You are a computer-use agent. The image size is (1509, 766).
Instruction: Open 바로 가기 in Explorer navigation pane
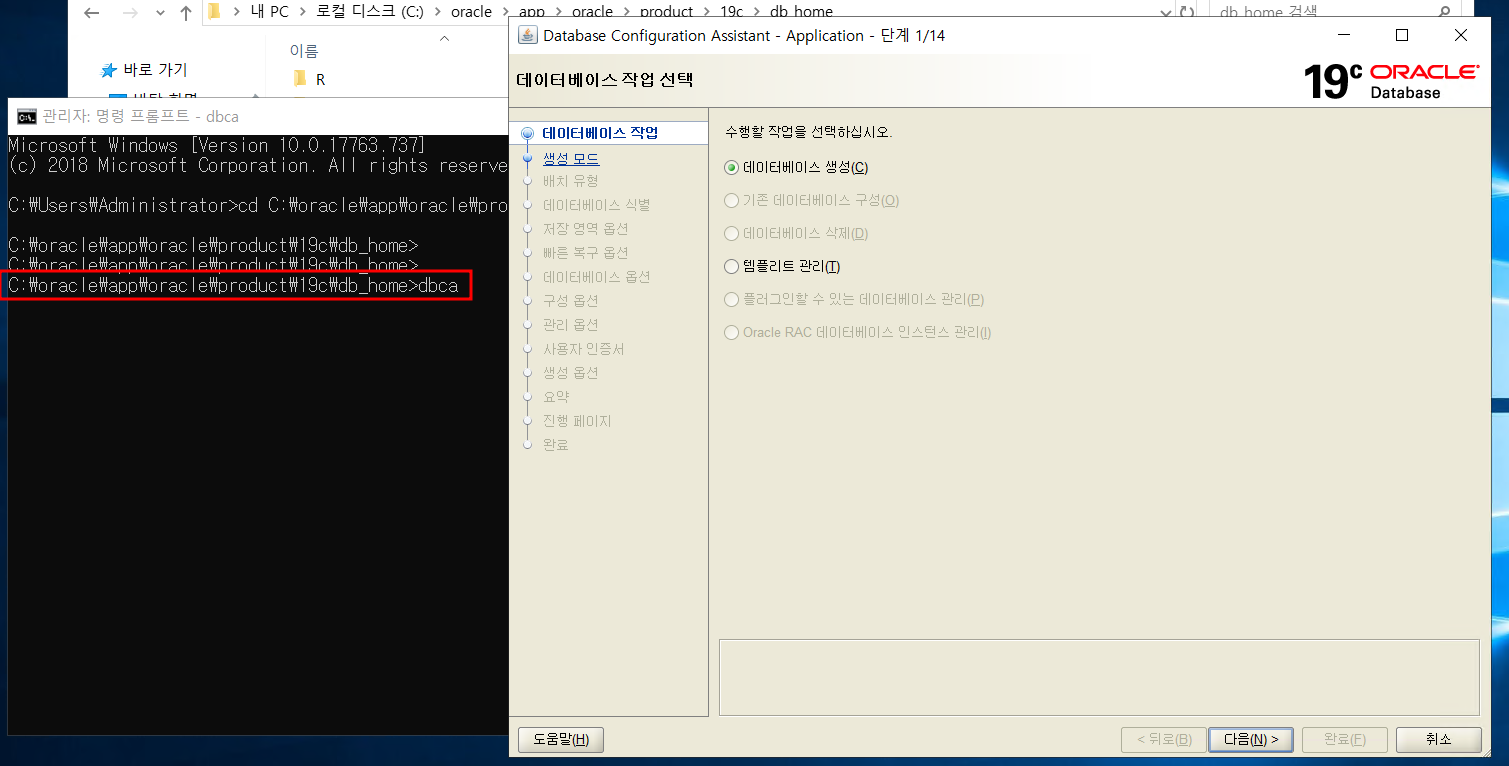pos(155,70)
